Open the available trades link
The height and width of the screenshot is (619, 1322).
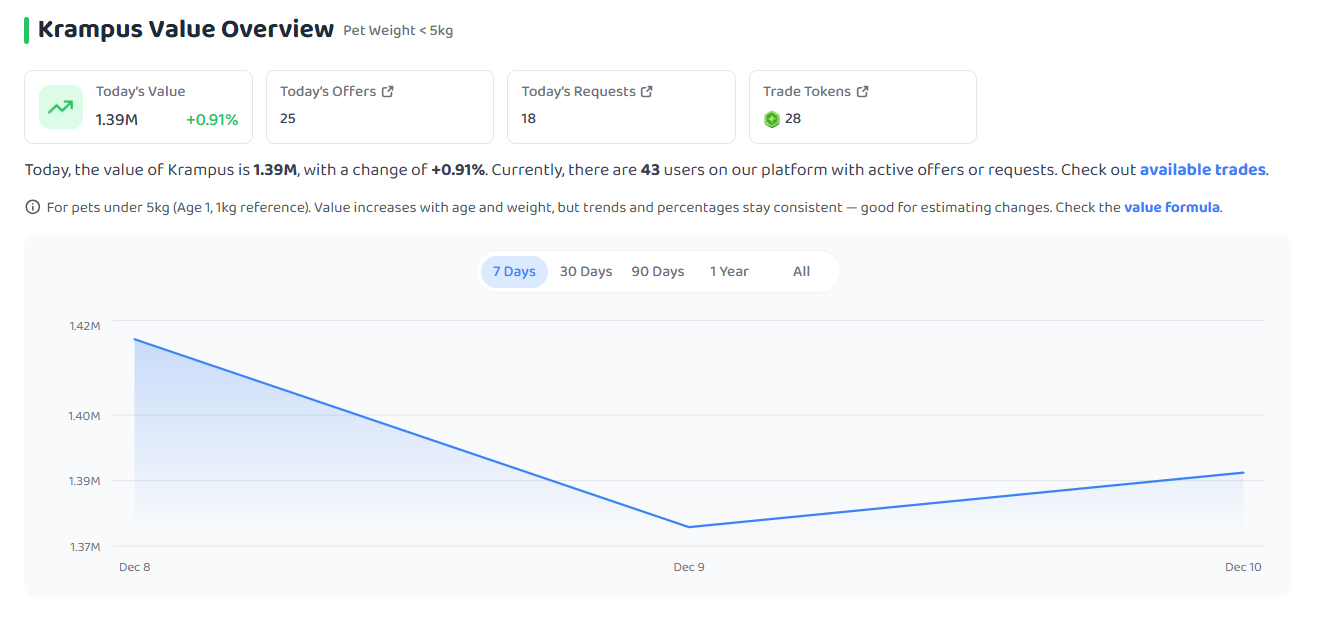tap(1203, 170)
